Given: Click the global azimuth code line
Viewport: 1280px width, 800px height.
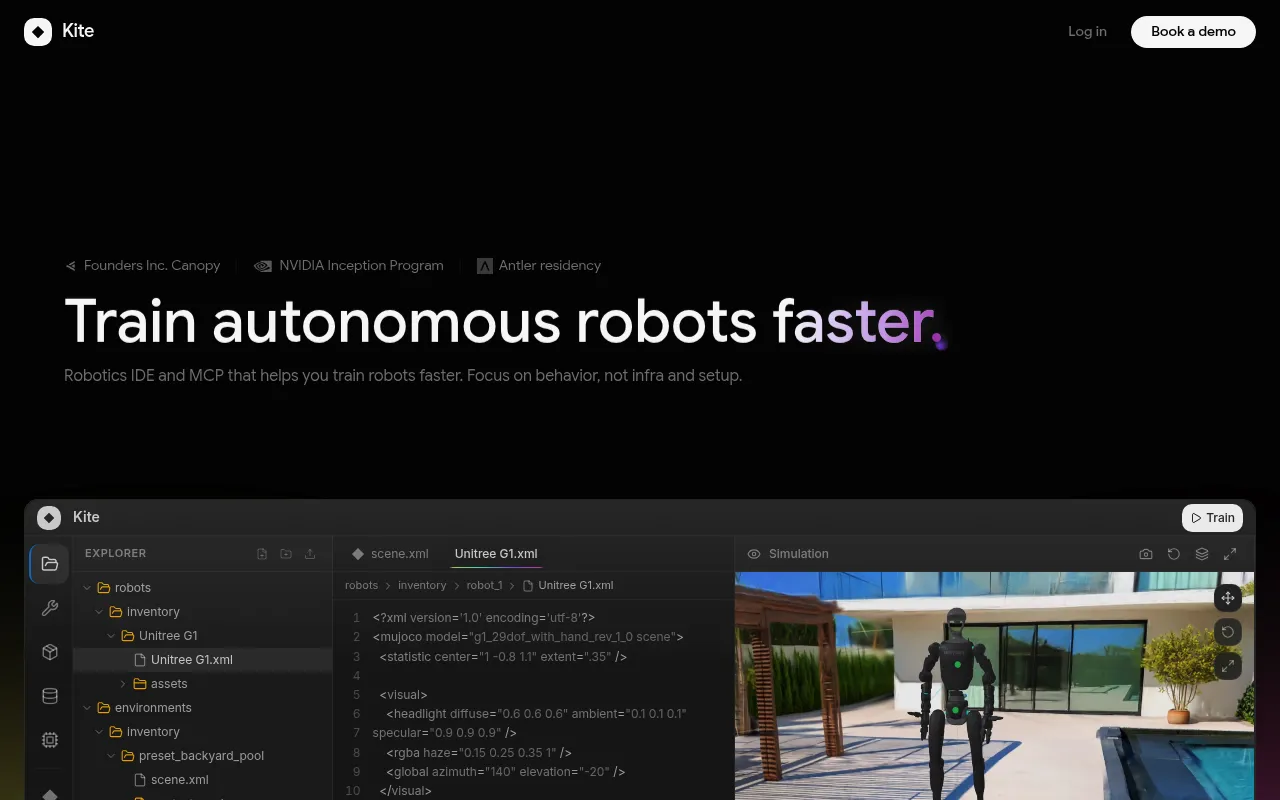Looking at the screenshot, I should [x=506, y=772].
